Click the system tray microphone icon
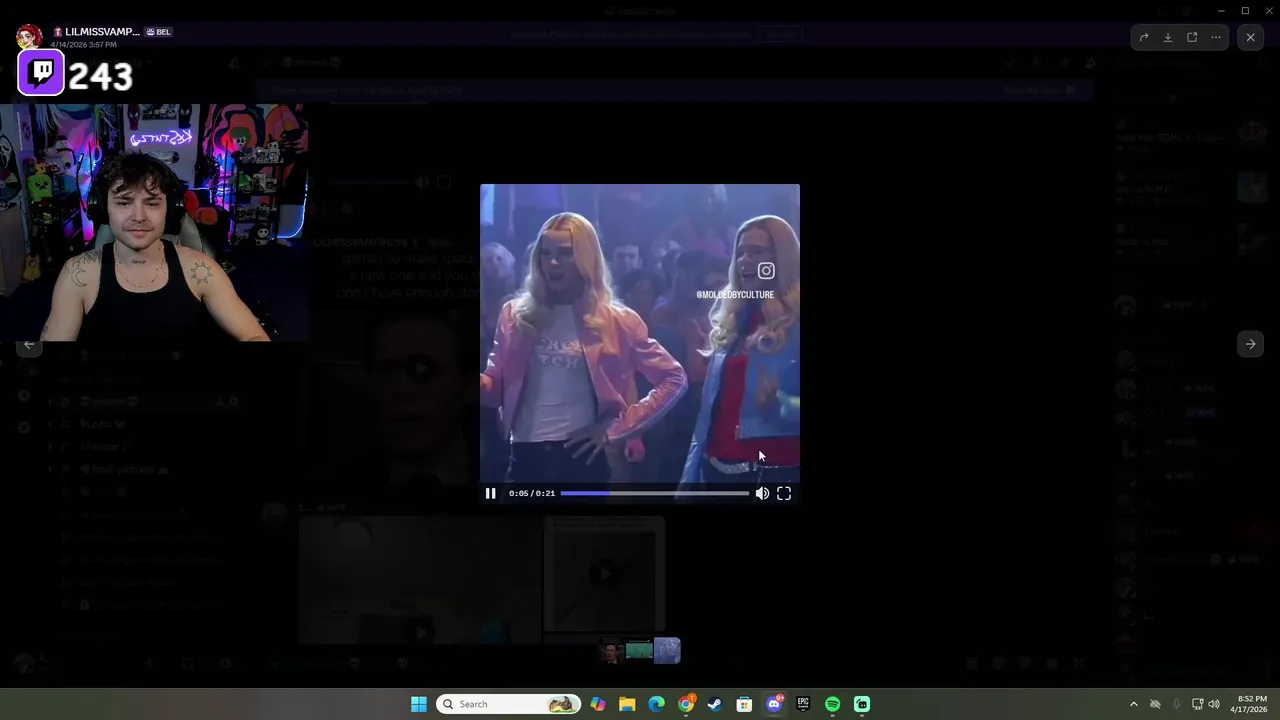This screenshot has width=1280, height=720. click(1176, 704)
